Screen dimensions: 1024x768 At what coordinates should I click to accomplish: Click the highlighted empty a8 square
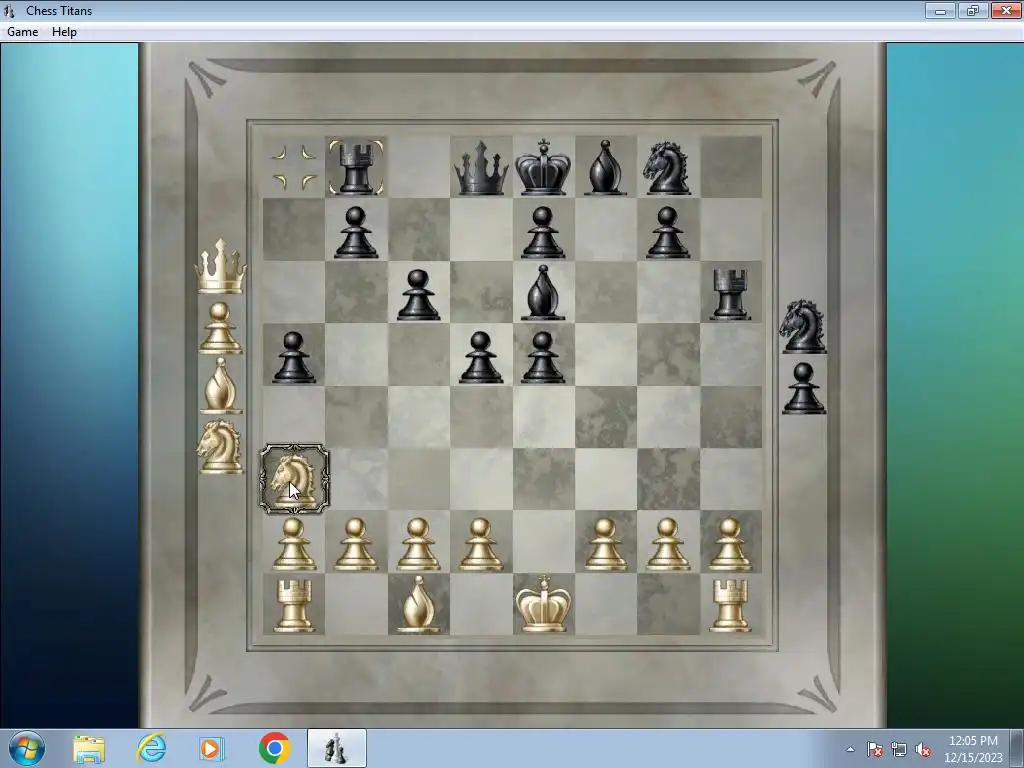[x=293, y=168]
